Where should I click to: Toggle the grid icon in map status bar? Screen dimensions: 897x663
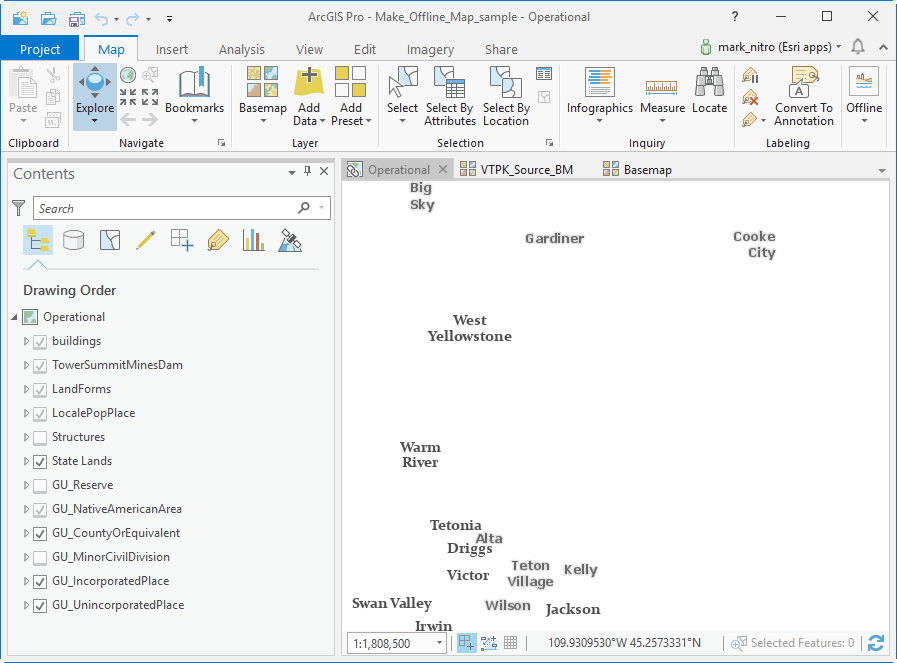pyautogui.click(x=510, y=643)
